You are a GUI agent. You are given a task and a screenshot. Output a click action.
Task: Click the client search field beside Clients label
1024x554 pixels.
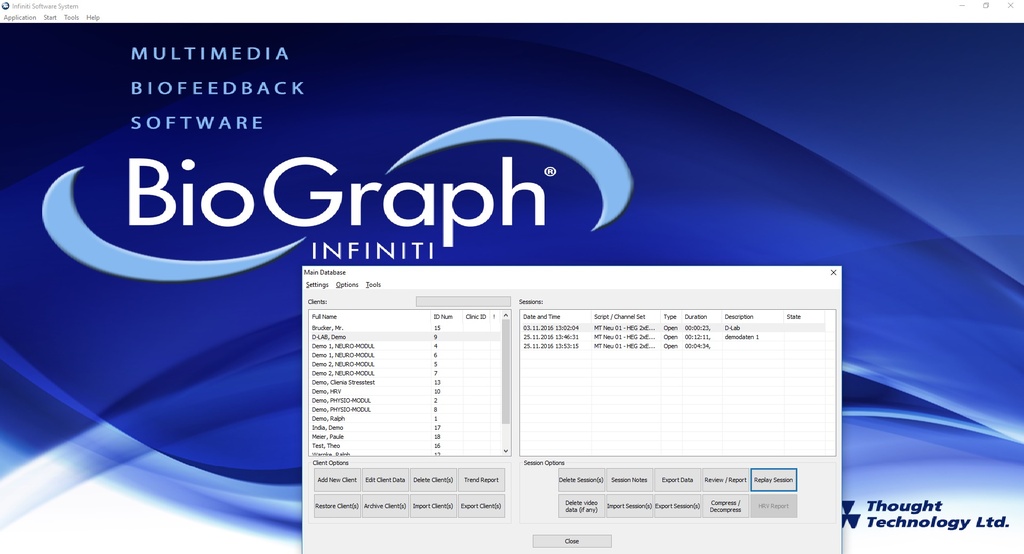click(x=463, y=302)
